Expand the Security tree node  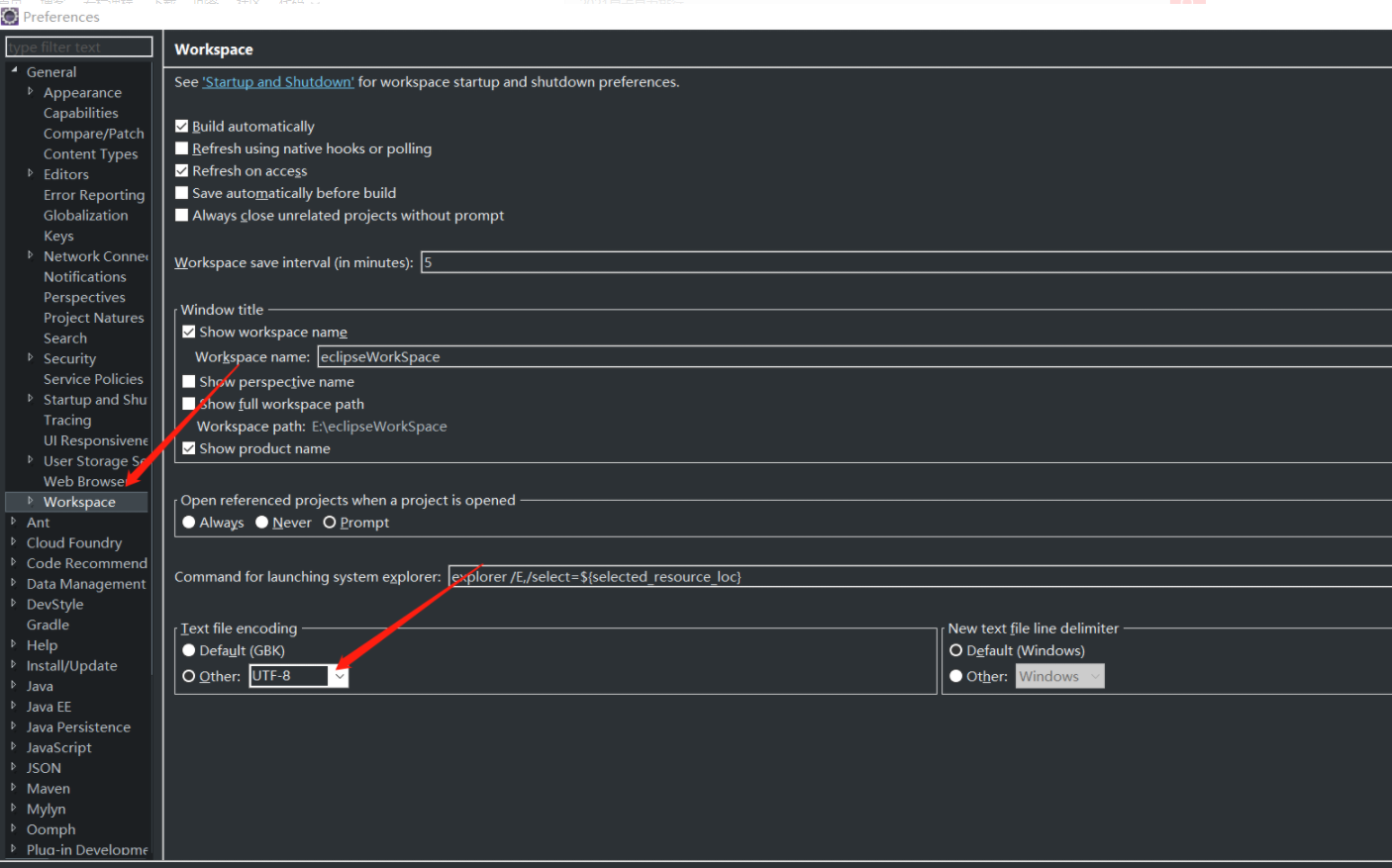pyautogui.click(x=31, y=358)
